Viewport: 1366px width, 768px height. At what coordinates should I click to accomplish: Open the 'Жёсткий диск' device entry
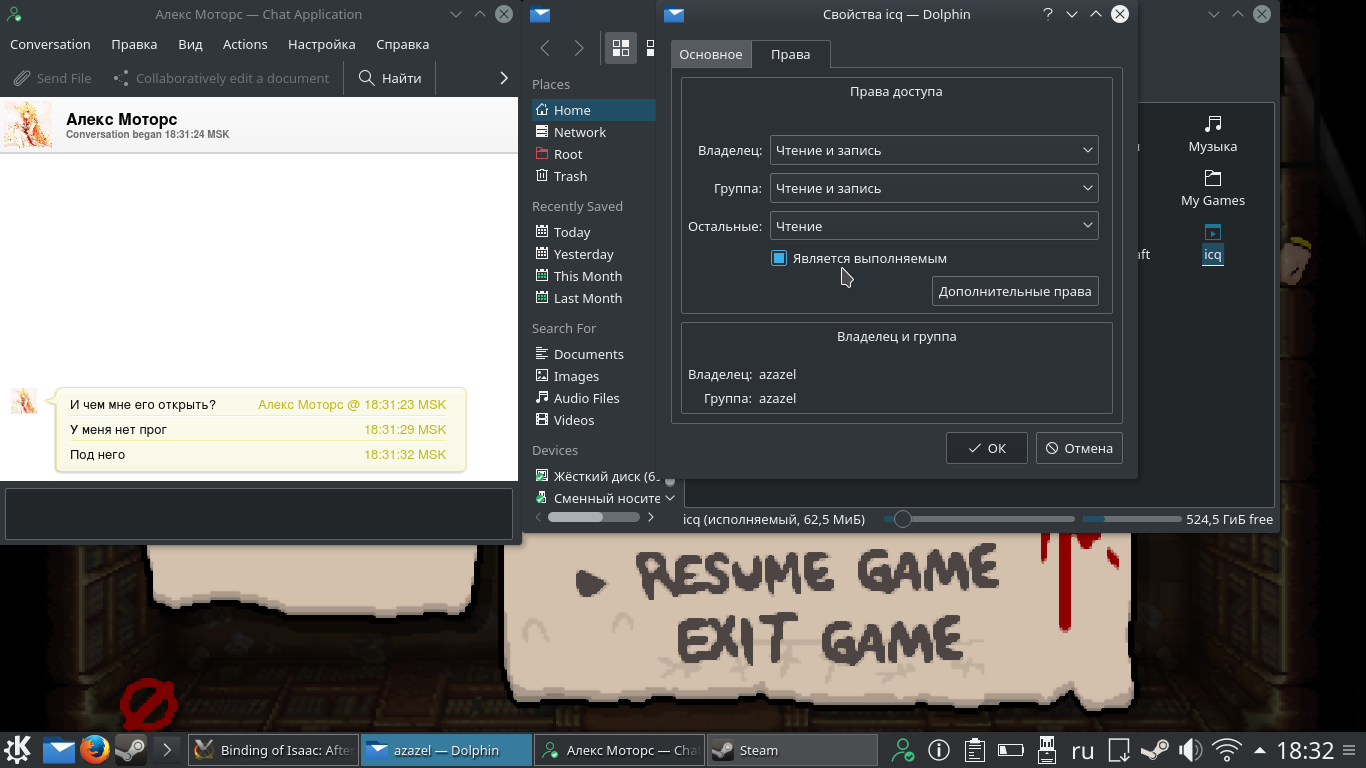[x=597, y=476]
